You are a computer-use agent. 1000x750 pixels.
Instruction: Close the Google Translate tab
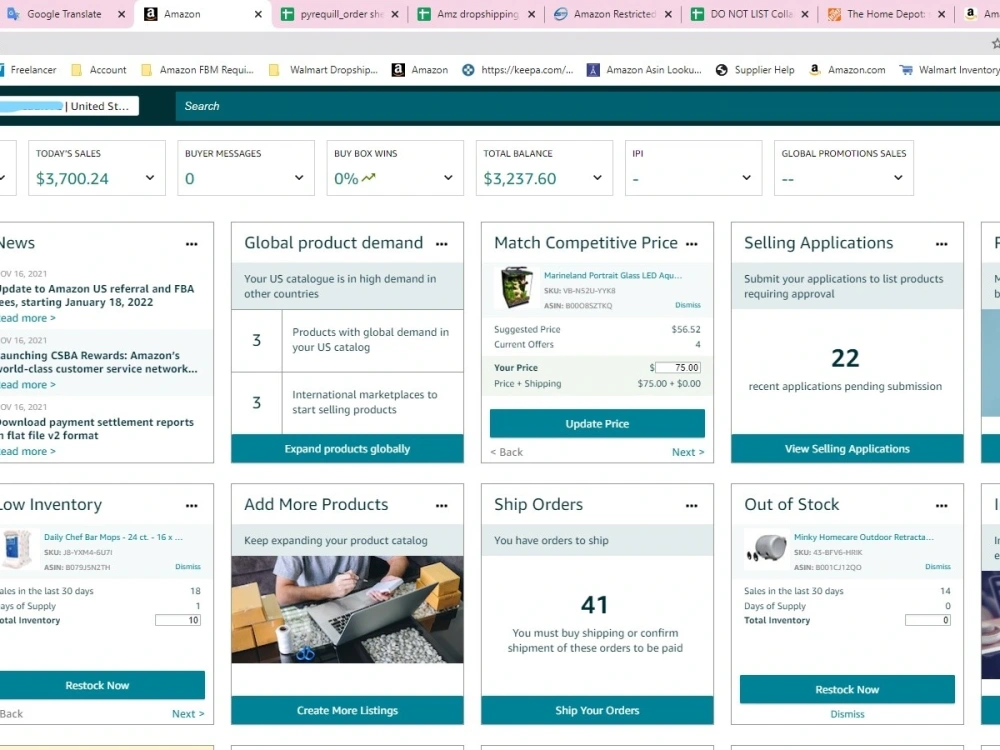[121, 14]
